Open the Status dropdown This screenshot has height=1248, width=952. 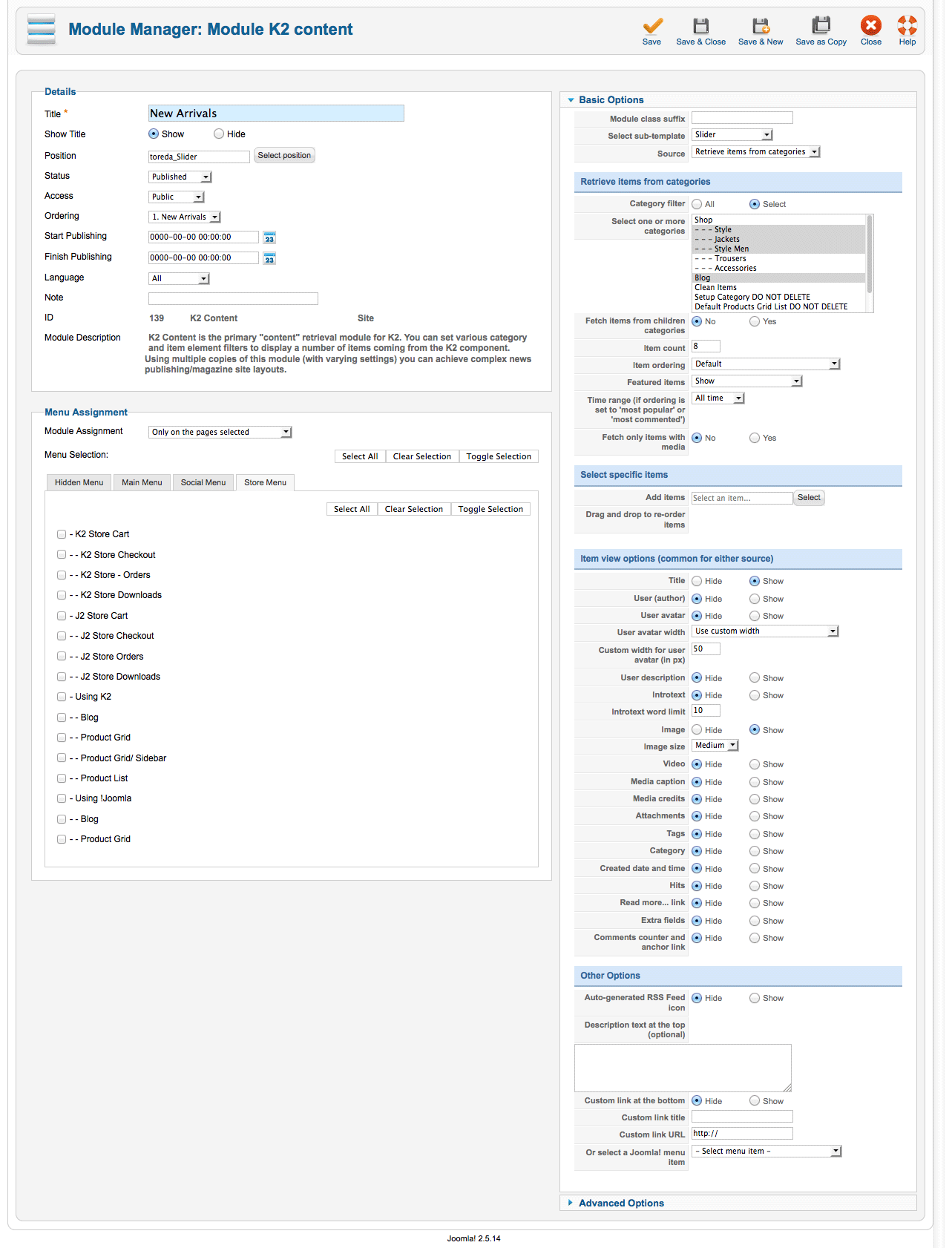click(x=180, y=177)
